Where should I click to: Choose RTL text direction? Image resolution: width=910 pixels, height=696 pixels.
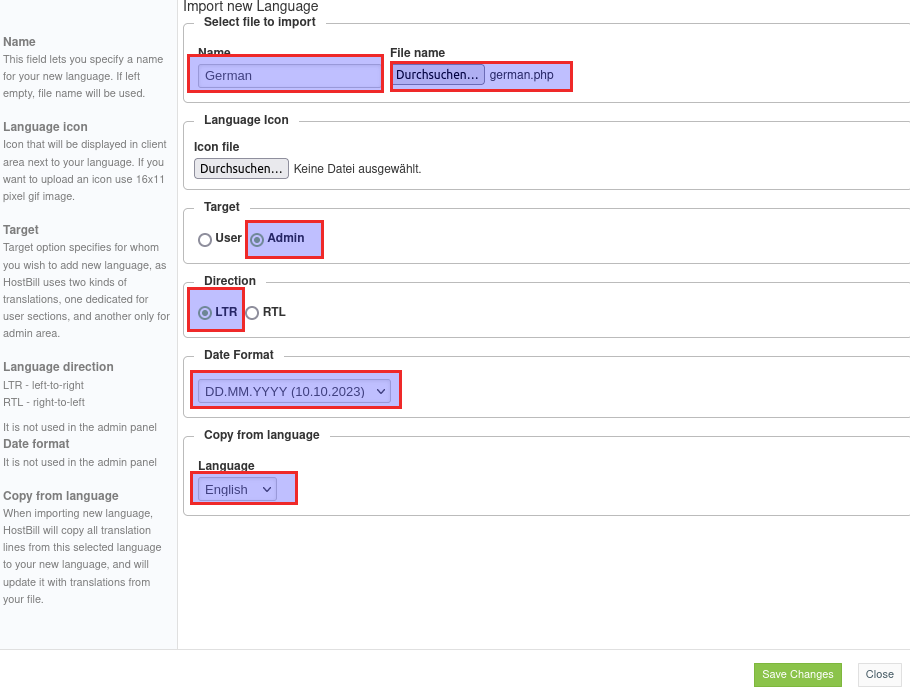pyautogui.click(x=252, y=313)
